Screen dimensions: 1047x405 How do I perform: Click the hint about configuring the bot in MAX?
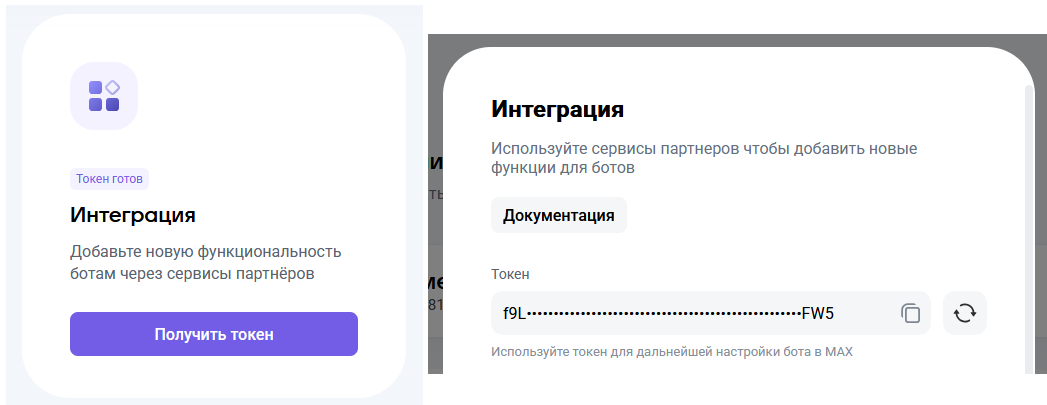coord(670,352)
